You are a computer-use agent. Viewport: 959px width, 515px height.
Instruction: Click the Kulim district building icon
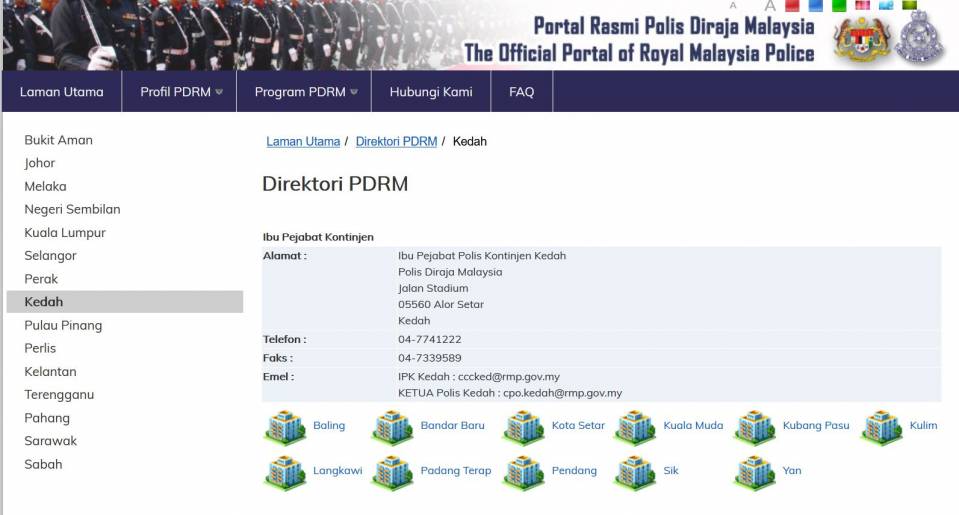(x=881, y=427)
